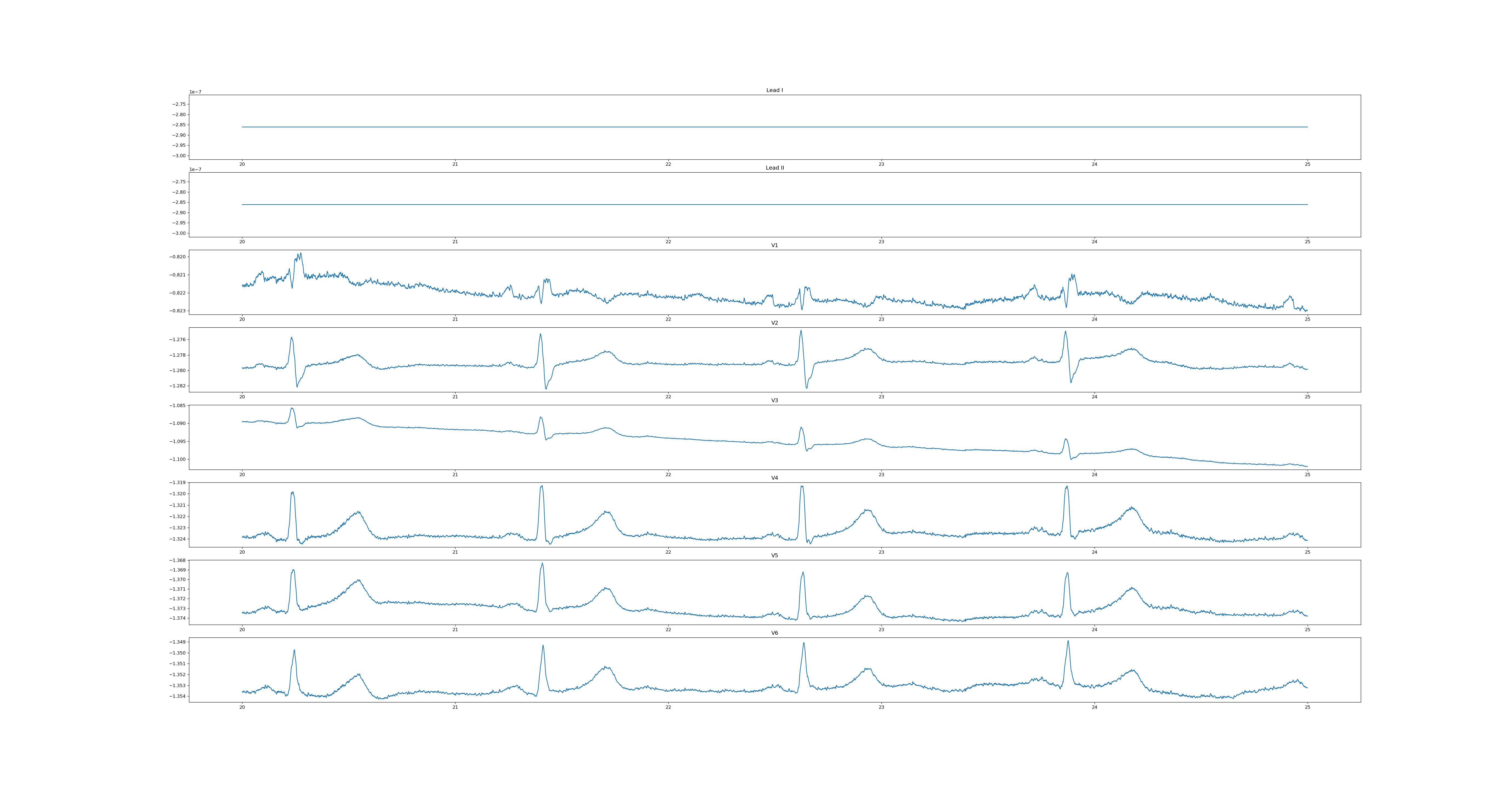Click the flat line in Lead II plot
The width and height of the screenshot is (1512, 789).
pos(763,204)
